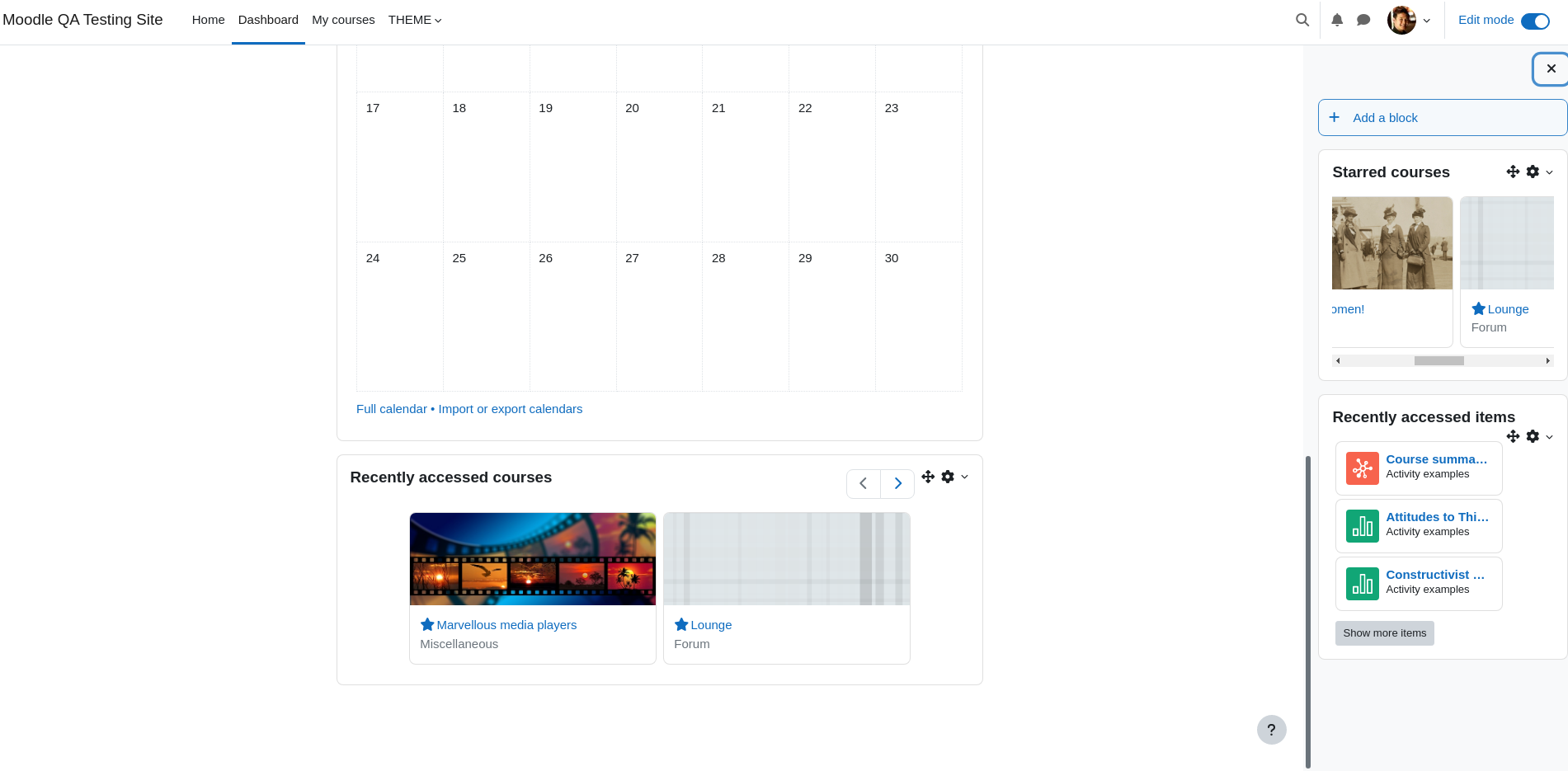Click the Moodle QA Testing Site brand

(x=82, y=20)
